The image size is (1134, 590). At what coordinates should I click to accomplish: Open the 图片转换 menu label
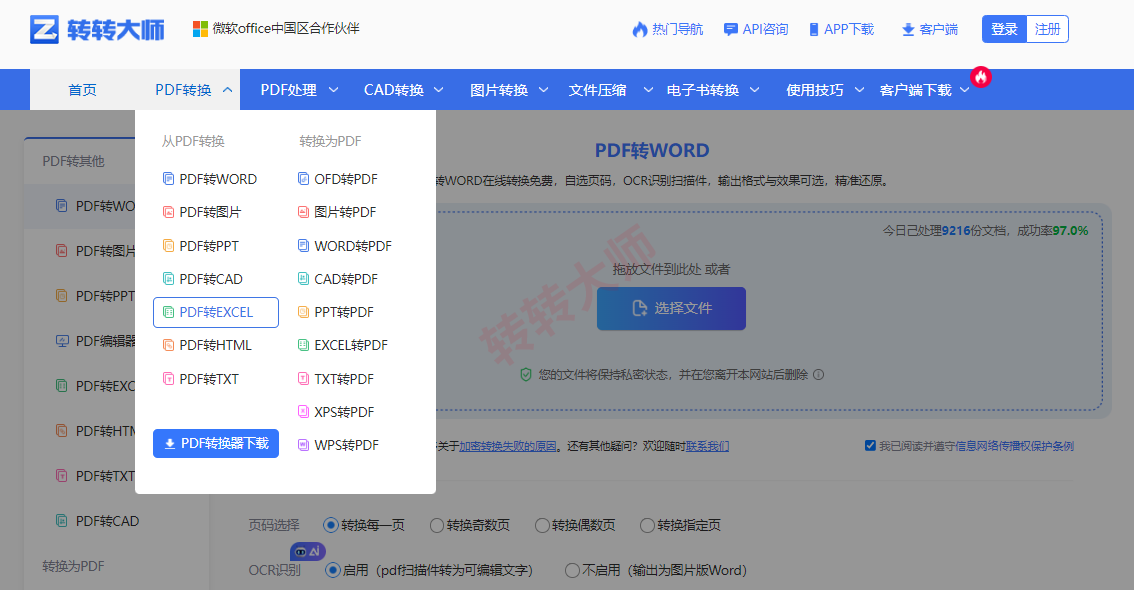click(x=499, y=90)
